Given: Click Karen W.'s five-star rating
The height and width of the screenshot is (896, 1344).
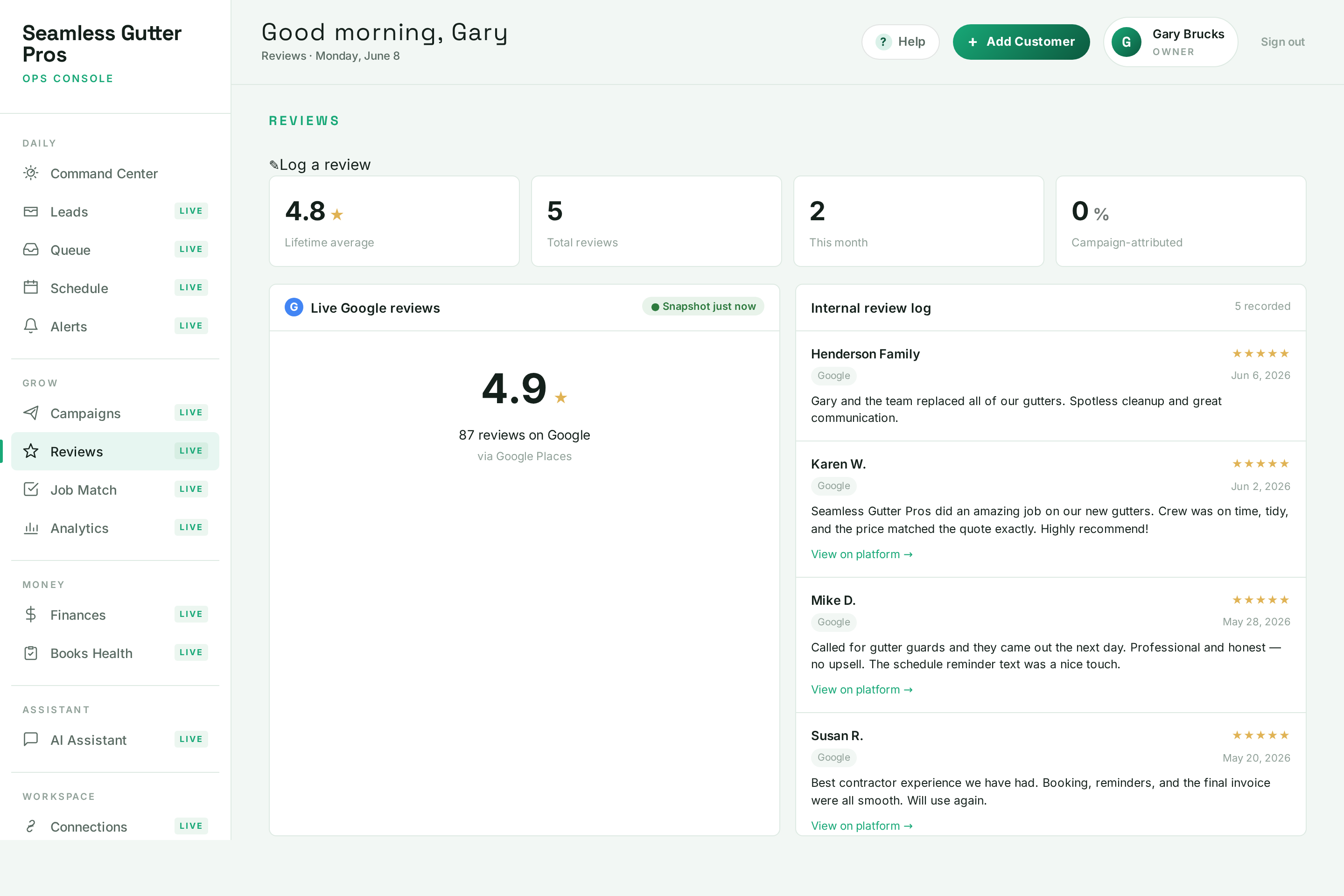Looking at the screenshot, I should [x=1260, y=463].
